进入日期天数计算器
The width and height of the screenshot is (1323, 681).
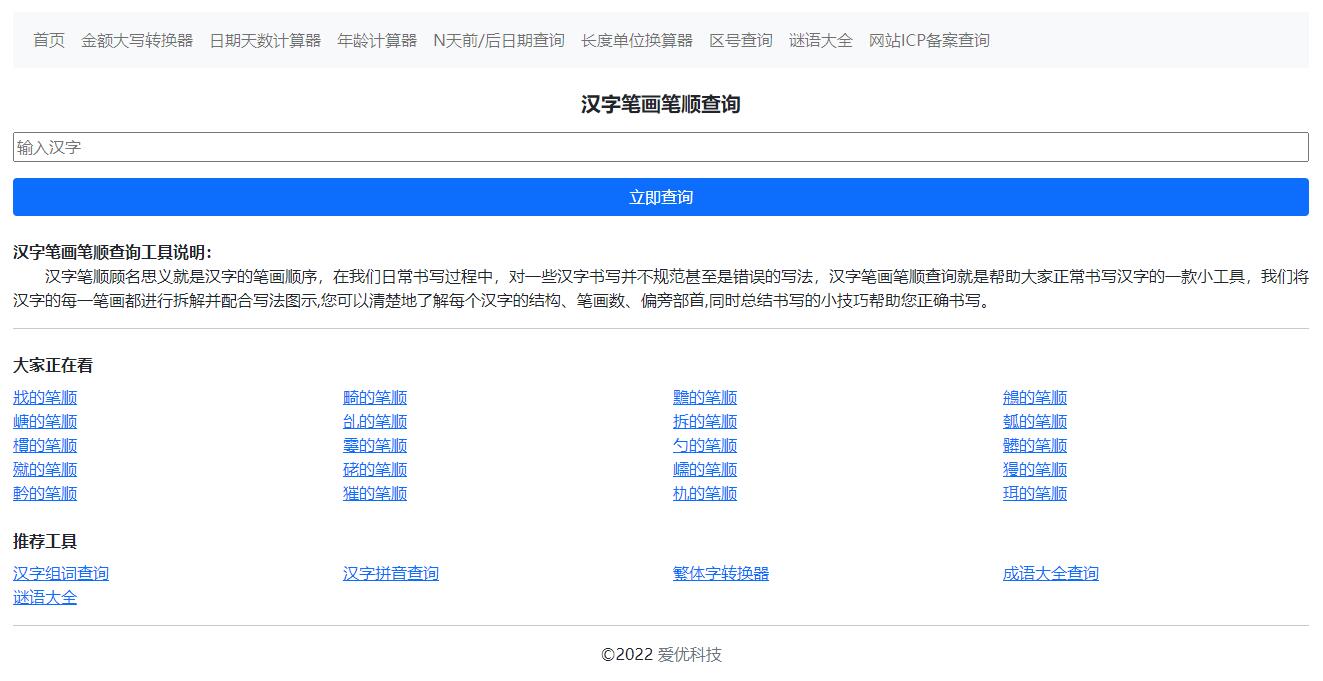click(266, 40)
